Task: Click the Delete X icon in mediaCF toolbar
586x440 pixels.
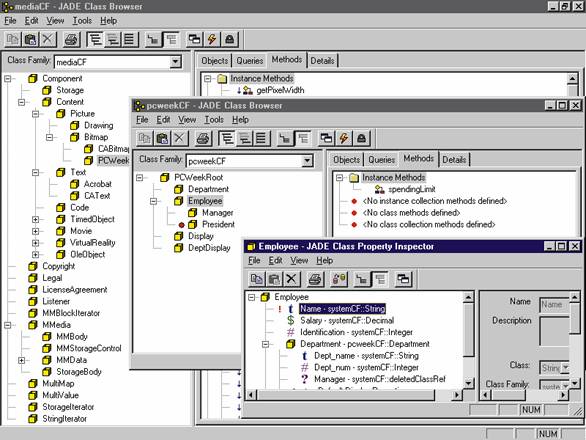Action: pyautogui.click(x=48, y=39)
